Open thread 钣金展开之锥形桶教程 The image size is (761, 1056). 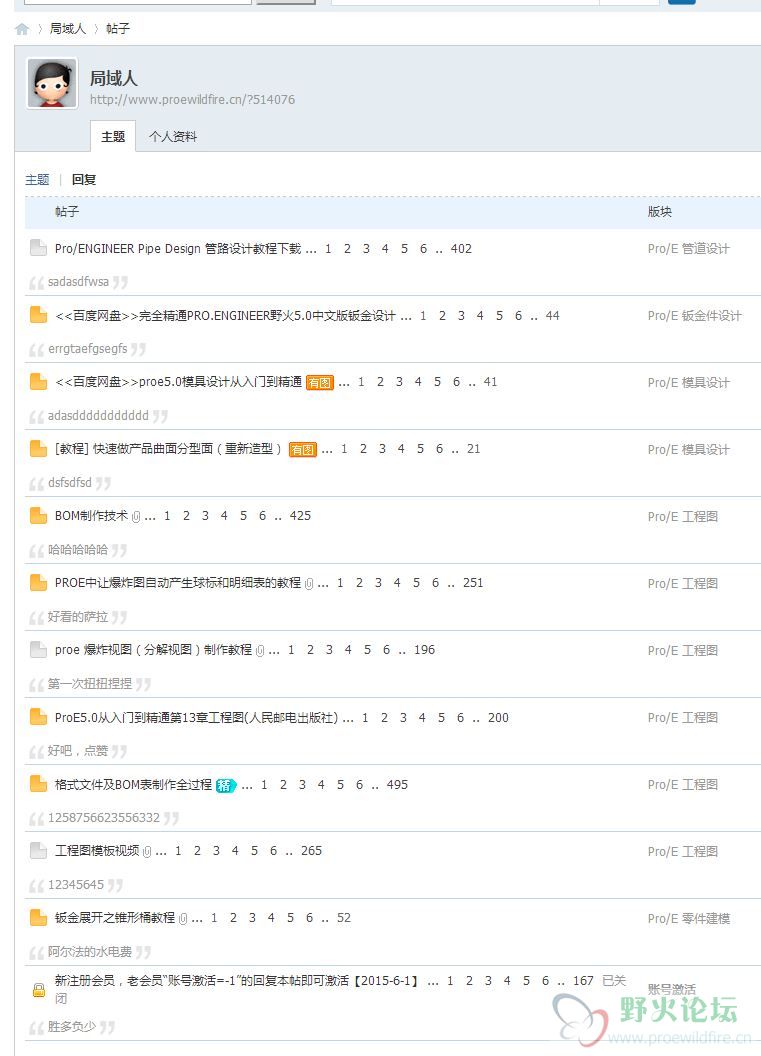pos(114,918)
